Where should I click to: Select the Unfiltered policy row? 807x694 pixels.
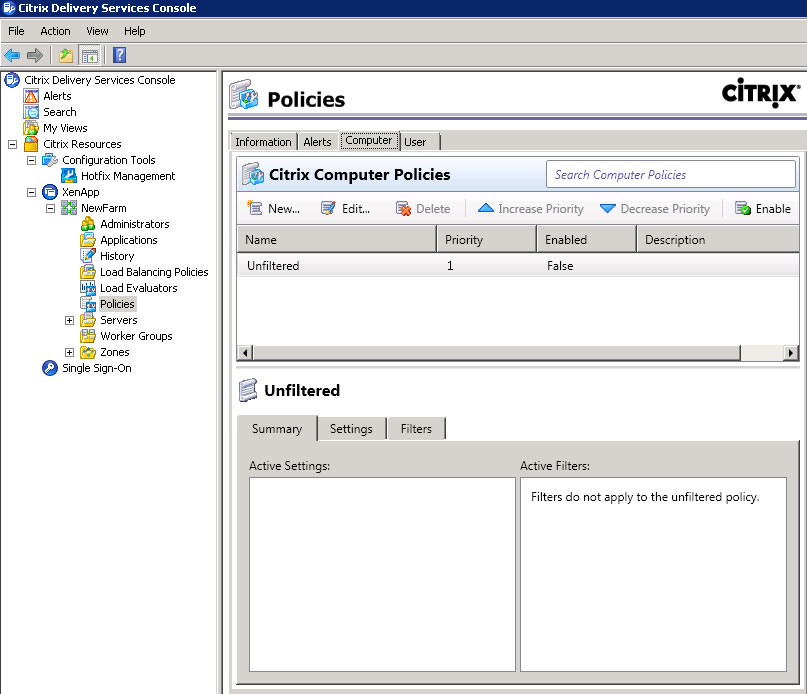coord(518,266)
